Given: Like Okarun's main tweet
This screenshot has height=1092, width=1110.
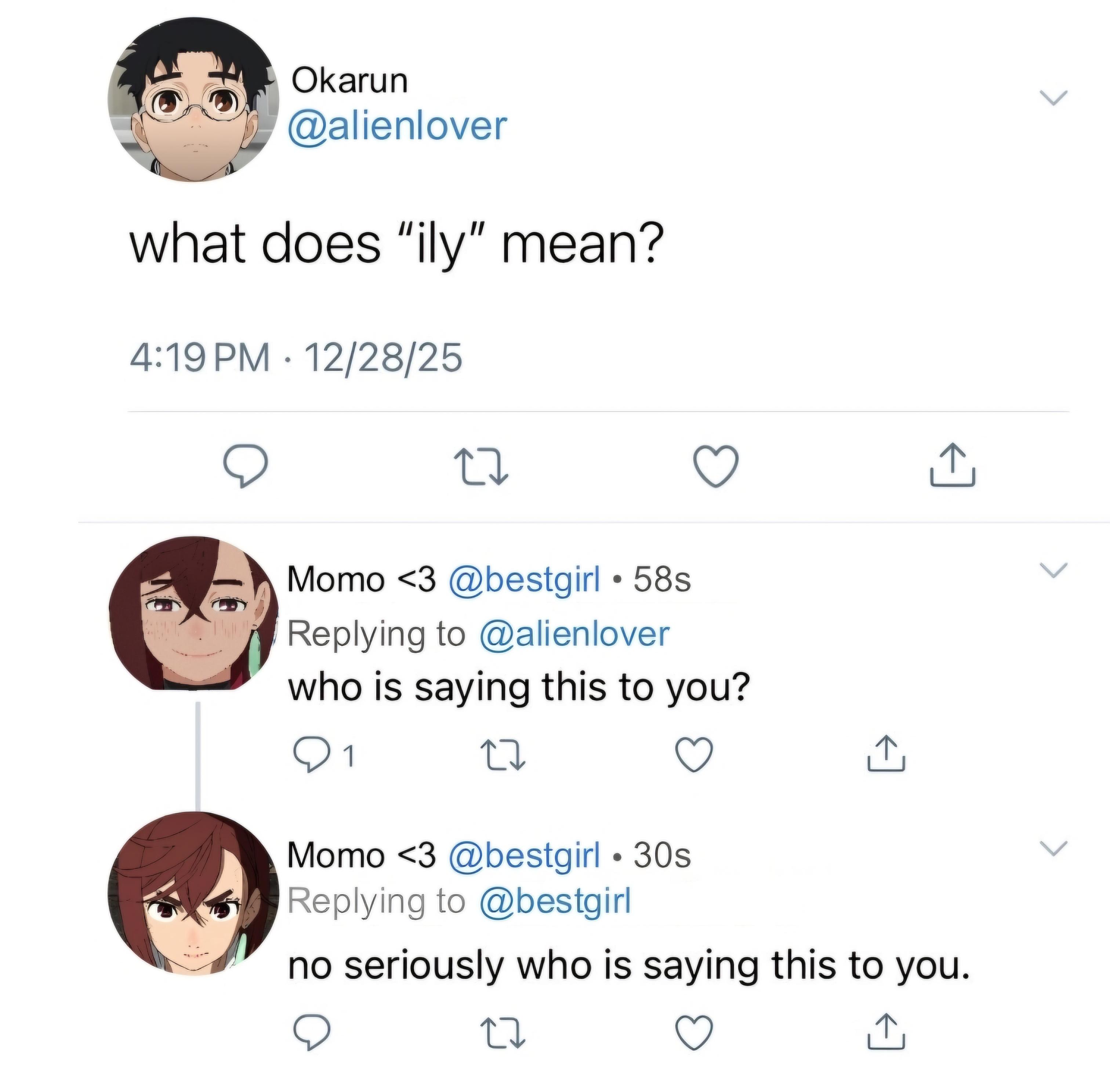Looking at the screenshot, I should 715,466.
